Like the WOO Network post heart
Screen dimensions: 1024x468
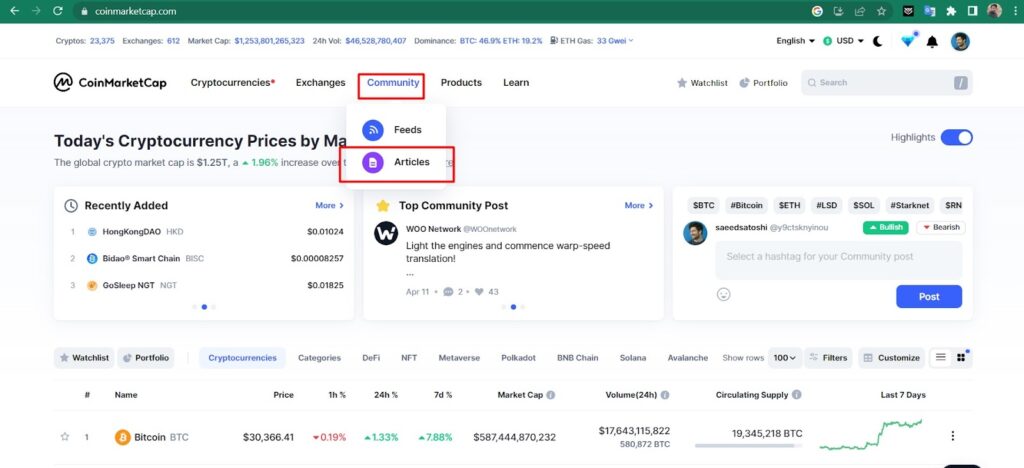[x=479, y=292]
